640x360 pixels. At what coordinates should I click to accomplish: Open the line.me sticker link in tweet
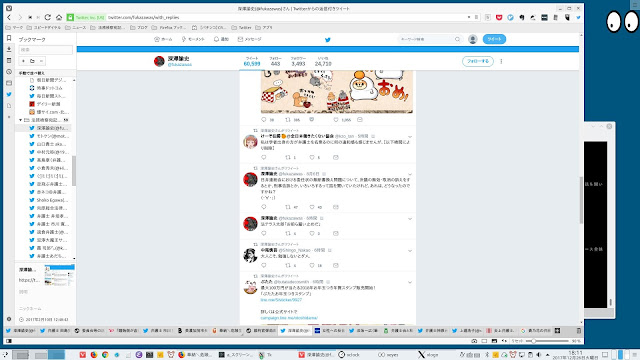(x=281, y=300)
